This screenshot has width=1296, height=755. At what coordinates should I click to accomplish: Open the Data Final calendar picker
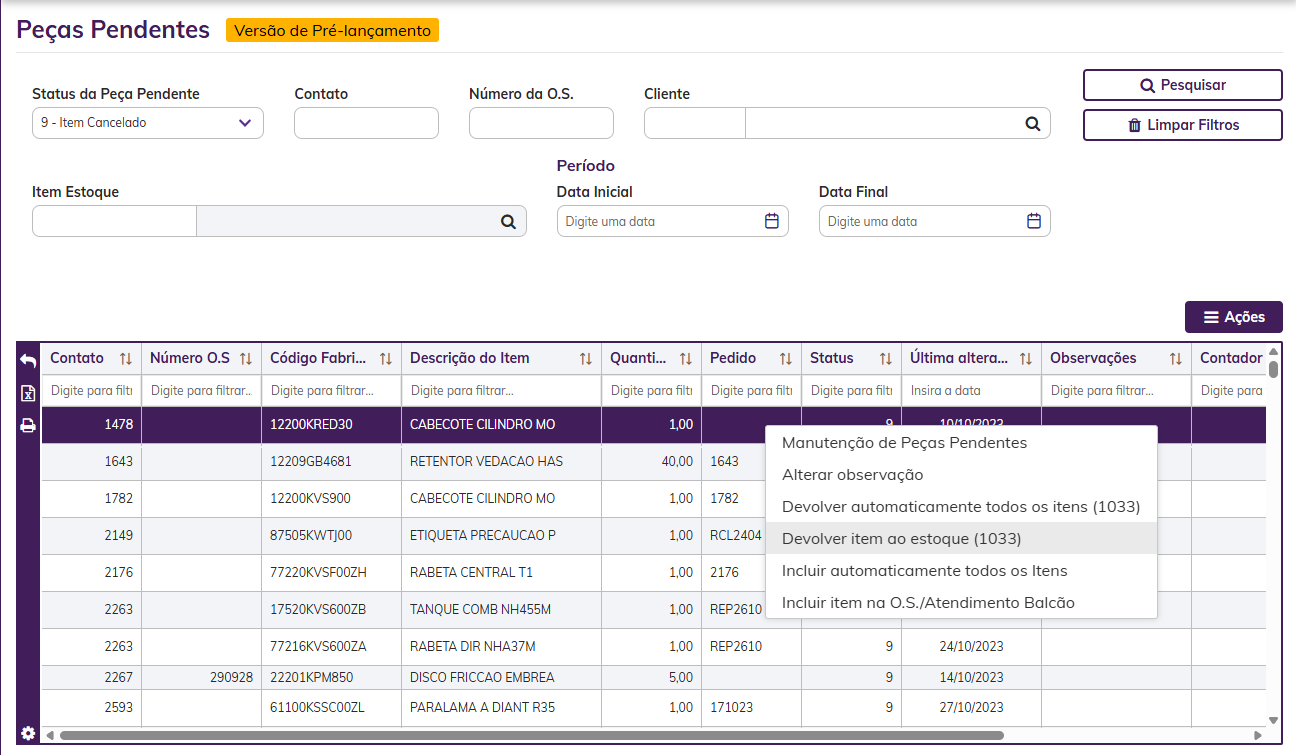point(1034,222)
